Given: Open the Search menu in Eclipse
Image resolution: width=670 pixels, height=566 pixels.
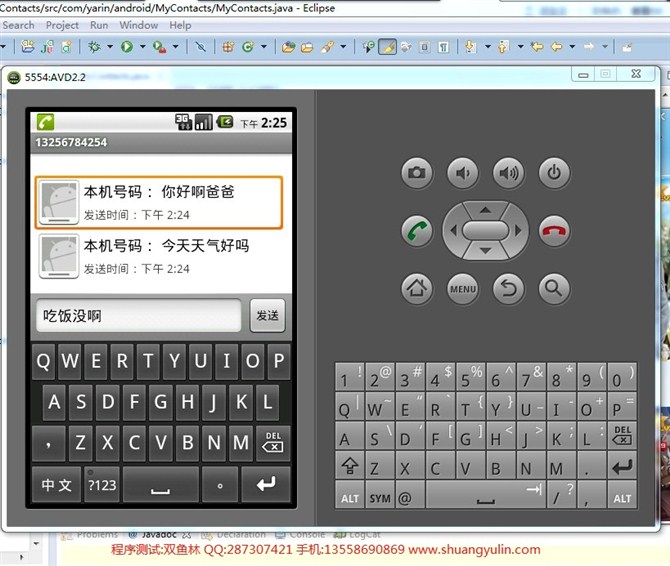Looking at the screenshot, I should (18, 25).
